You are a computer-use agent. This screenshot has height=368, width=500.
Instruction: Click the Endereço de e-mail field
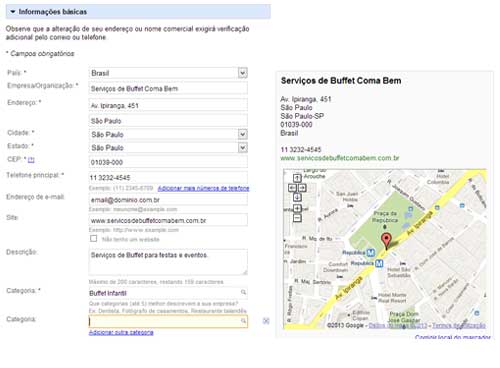click(168, 200)
